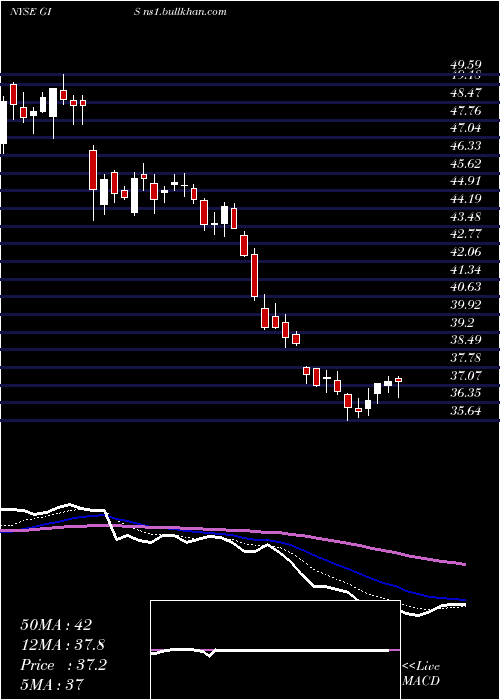Click the large red candle near 46.33
This screenshot has width=500, height=700.
(93, 170)
